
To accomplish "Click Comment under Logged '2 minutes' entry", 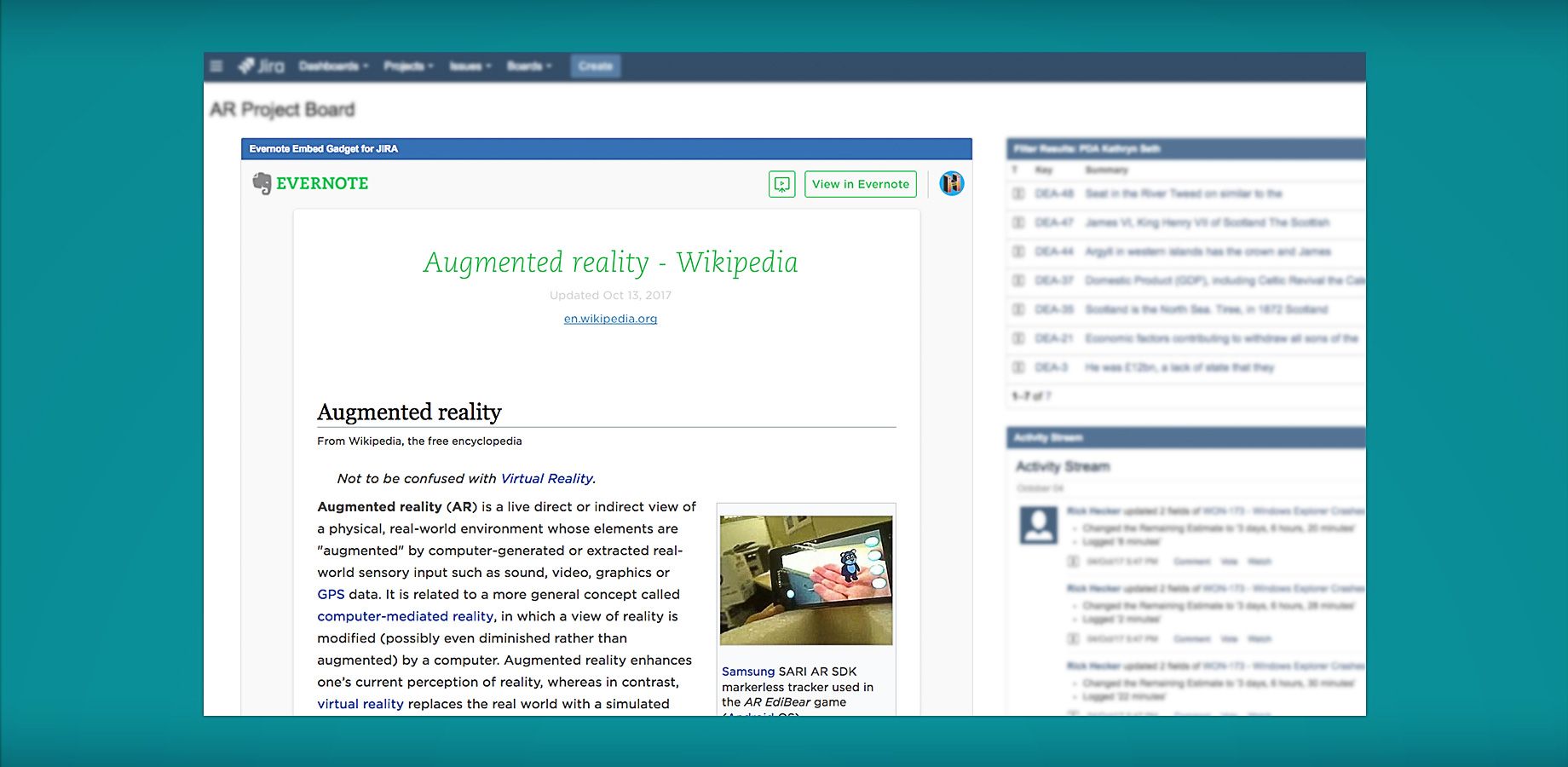I will point(1191,639).
